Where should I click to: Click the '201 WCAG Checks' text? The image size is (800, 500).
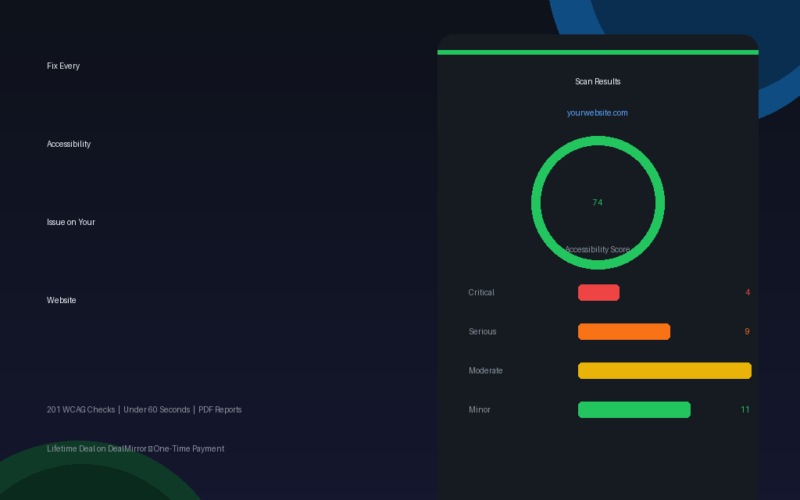(81, 410)
